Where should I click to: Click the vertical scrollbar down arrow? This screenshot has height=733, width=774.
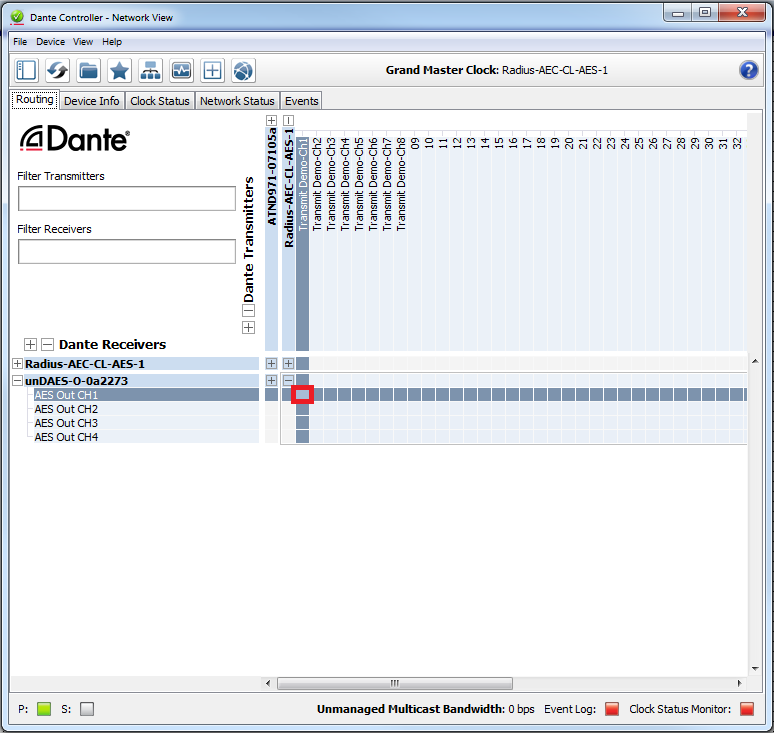click(755, 669)
